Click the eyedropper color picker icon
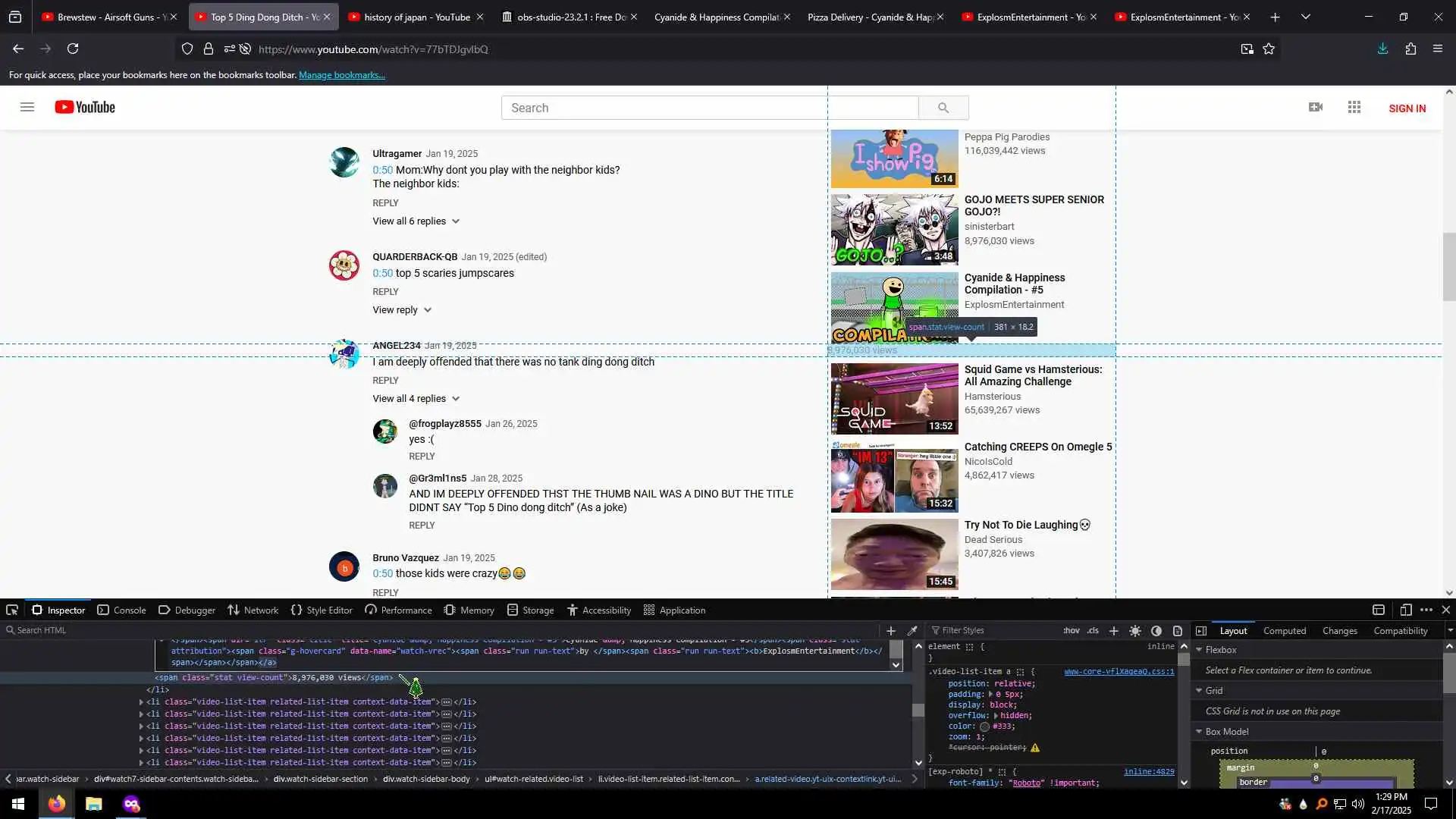Image resolution: width=1456 pixels, height=819 pixels. tap(912, 631)
